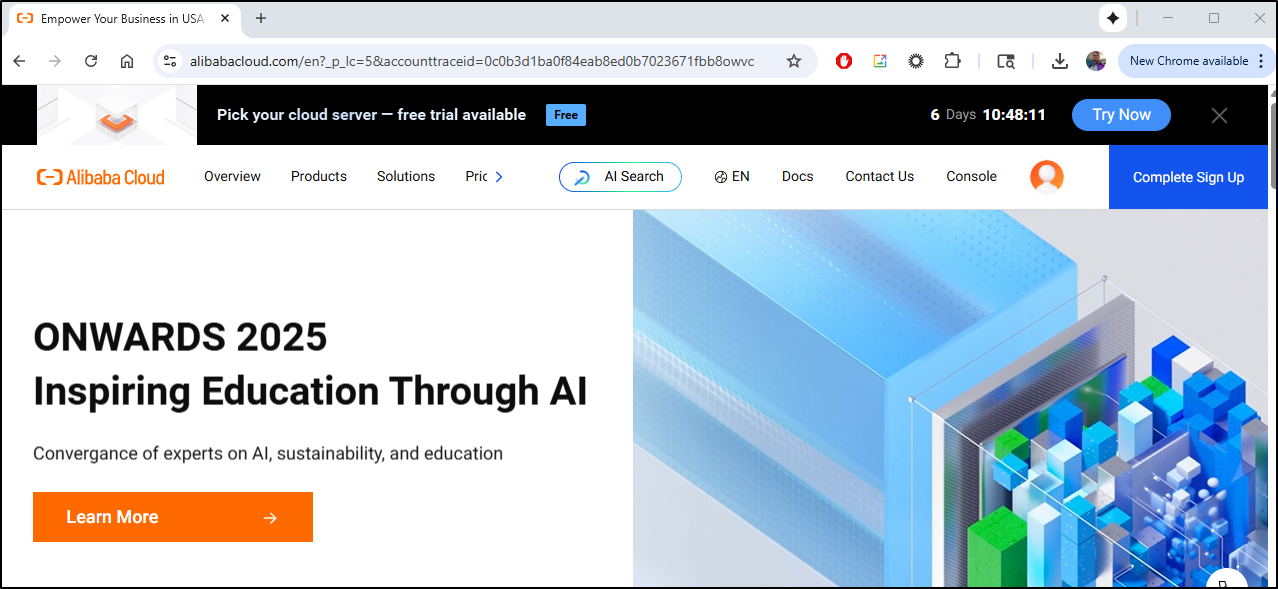Screen dimensions: 1278x589
Task: Click the EN language globe icon
Action: 720,176
